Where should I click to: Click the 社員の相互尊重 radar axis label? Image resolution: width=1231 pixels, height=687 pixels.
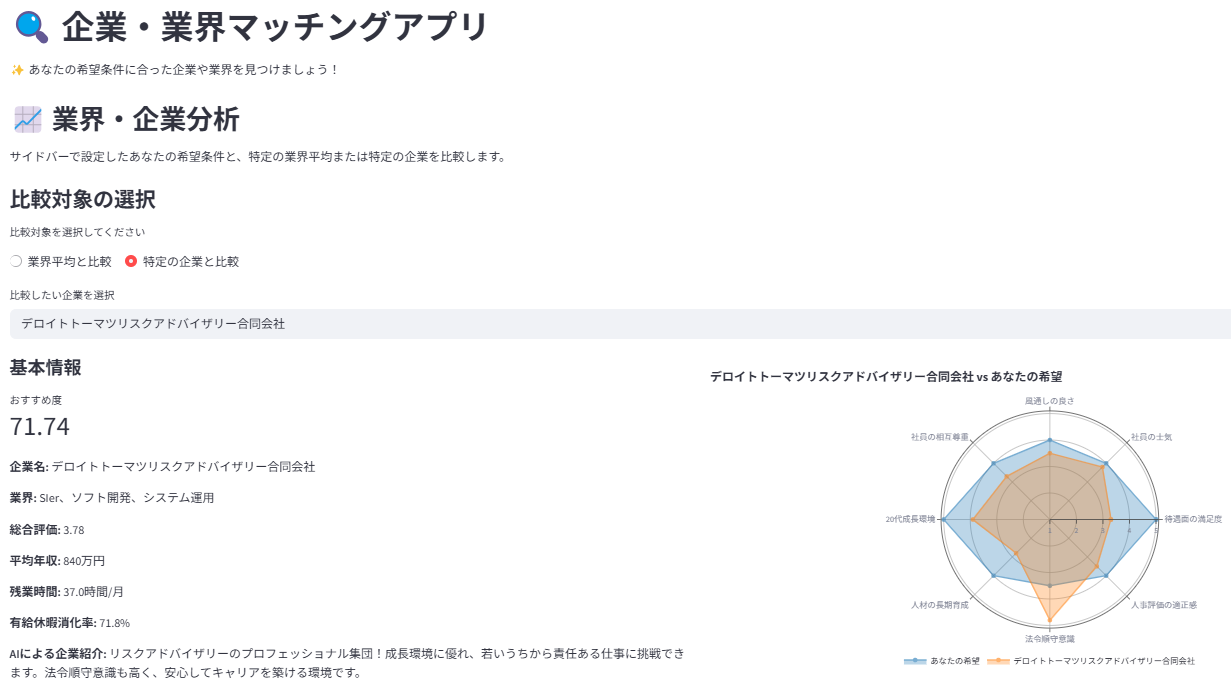(x=940, y=437)
